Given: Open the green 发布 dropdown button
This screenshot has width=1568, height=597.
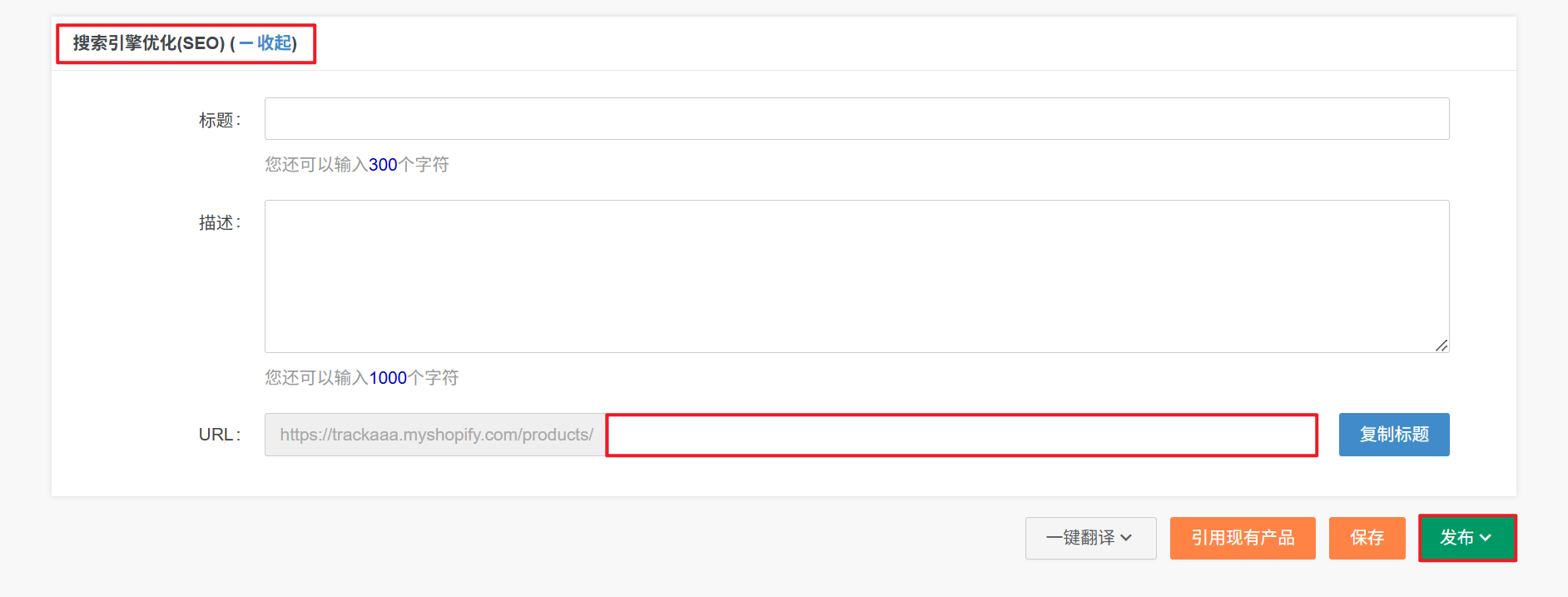Looking at the screenshot, I should pyautogui.click(x=1466, y=538).
